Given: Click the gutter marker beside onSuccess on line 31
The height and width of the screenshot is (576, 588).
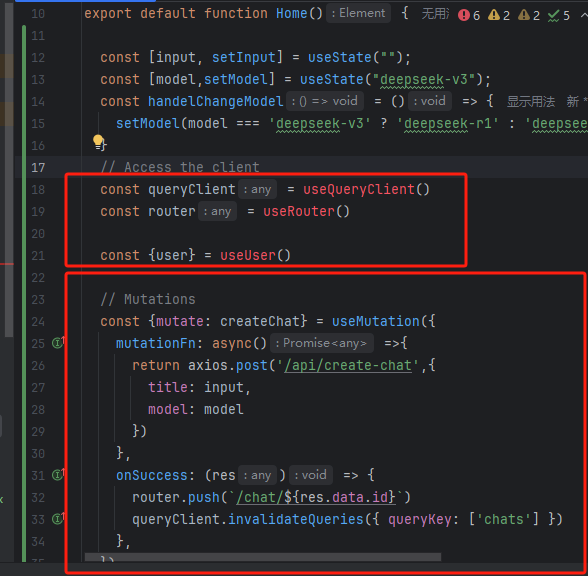Looking at the screenshot, I should pos(58,475).
